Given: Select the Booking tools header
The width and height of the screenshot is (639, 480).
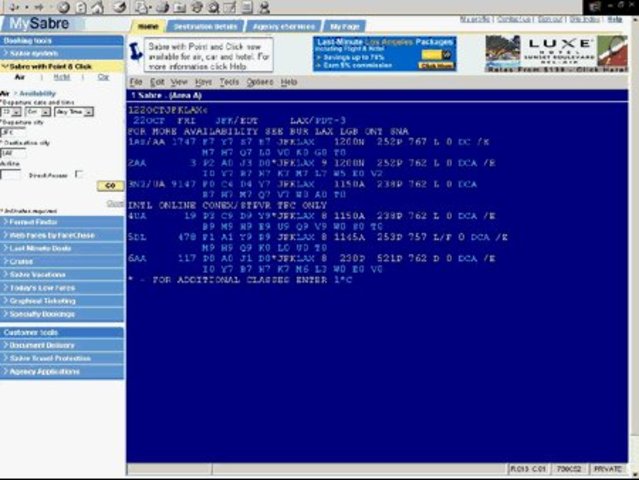Looking at the screenshot, I should [62, 40].
